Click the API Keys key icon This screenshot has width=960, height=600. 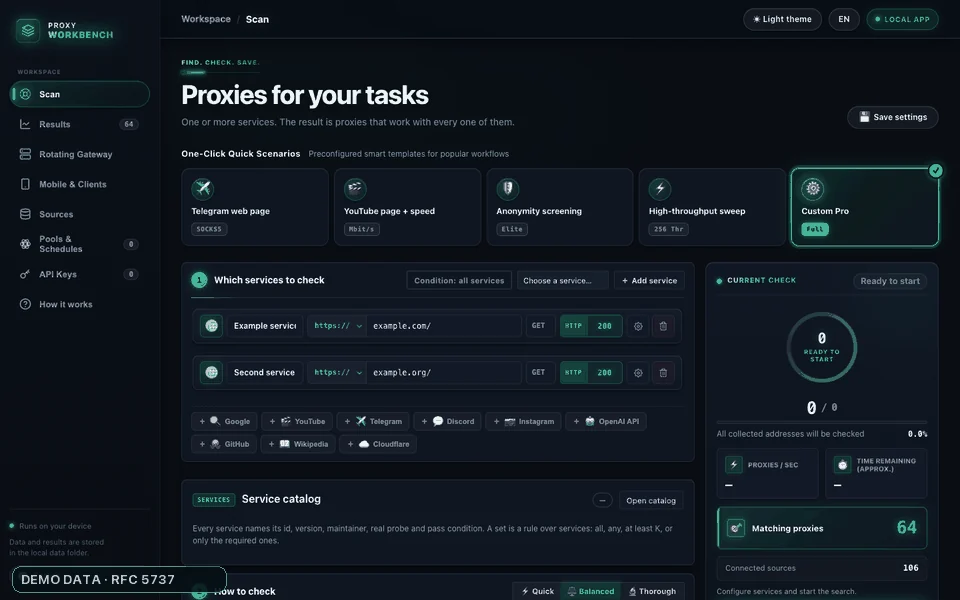click(x=25, y=274)
